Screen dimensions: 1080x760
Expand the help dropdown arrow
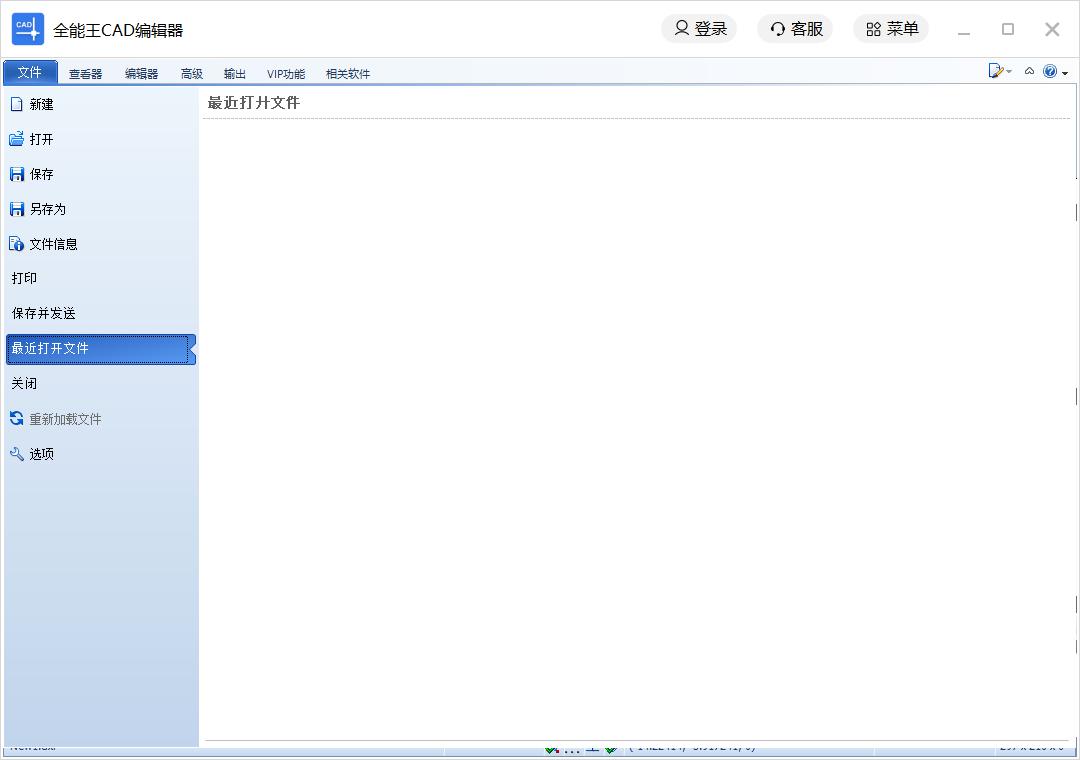1065,73
